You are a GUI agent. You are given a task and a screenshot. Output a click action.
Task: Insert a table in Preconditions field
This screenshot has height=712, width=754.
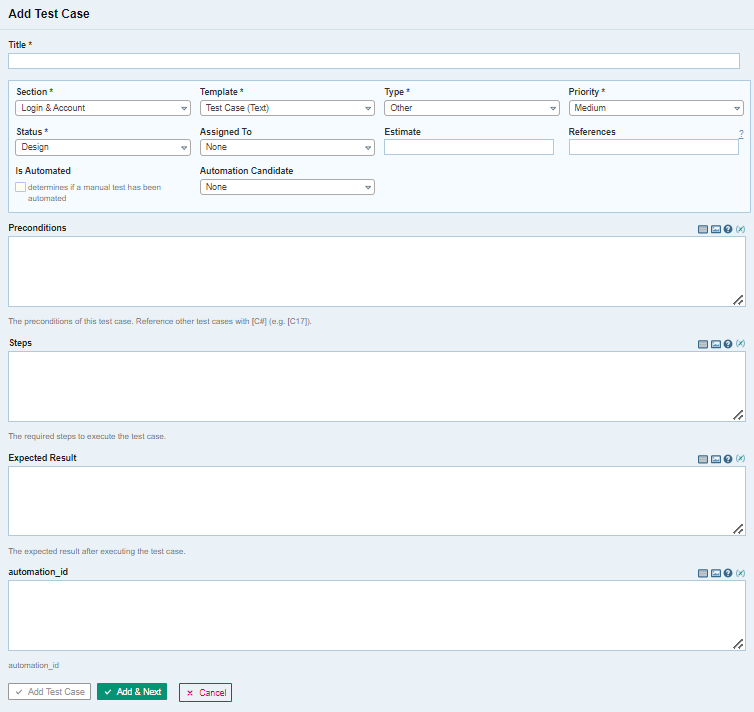(703, 229)
